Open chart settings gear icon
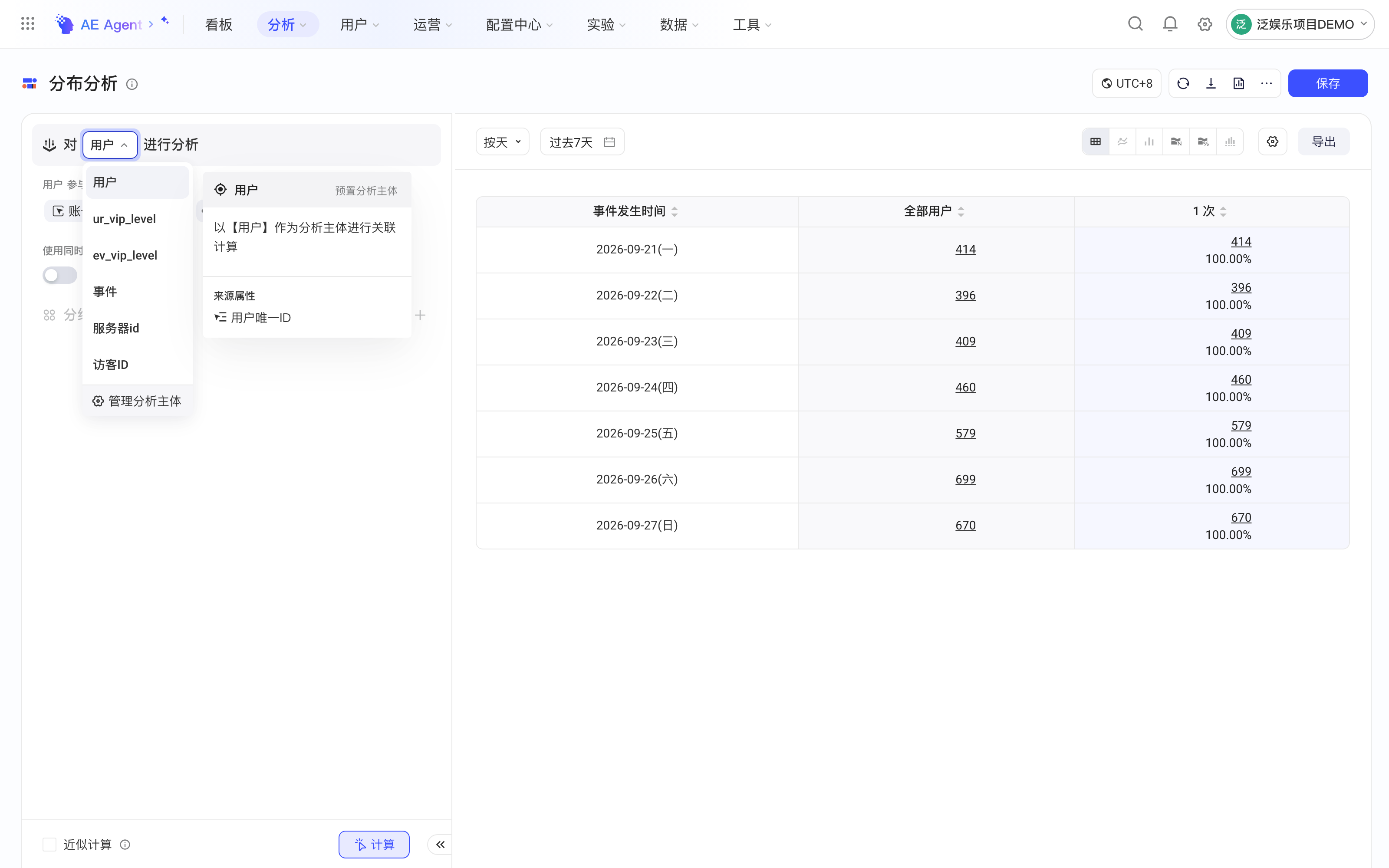This screenshot has width=1389, height=868. [x=1273, y=142]
